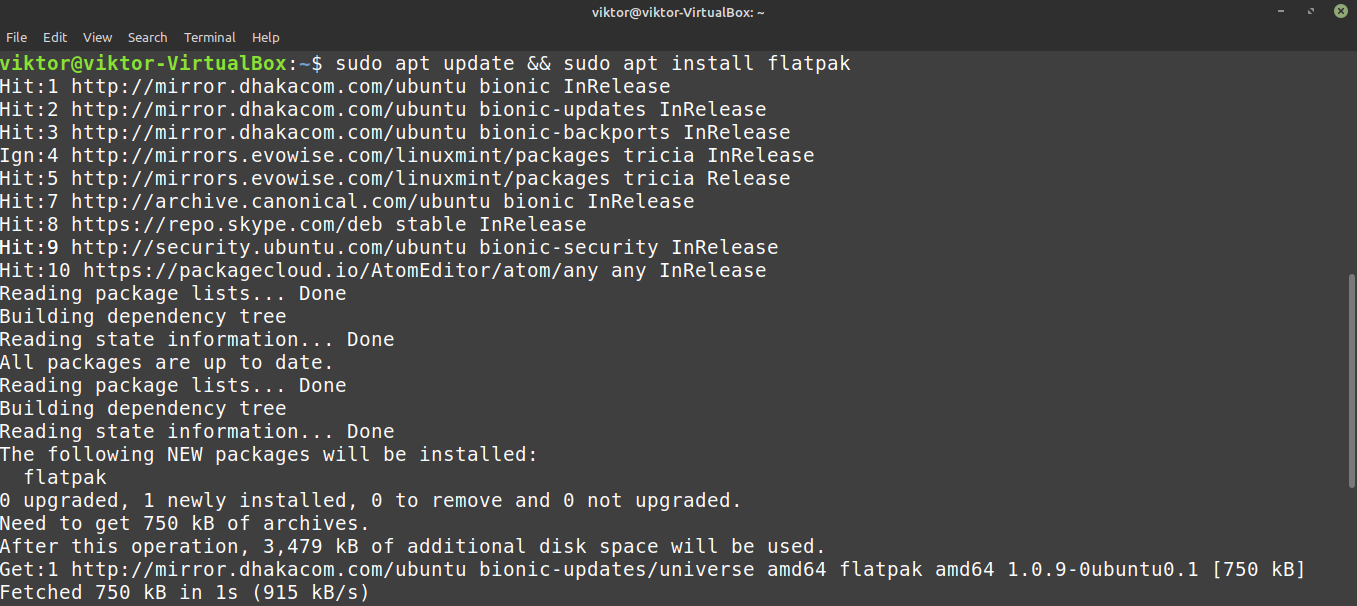Open the Help menu
1357x606 pixels.
click(x=266, y=37)
